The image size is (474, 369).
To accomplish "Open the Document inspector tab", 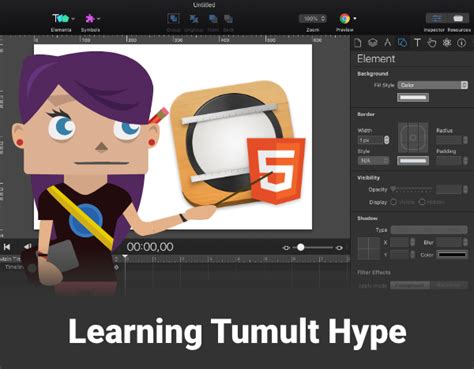I will tap(358, 43).
